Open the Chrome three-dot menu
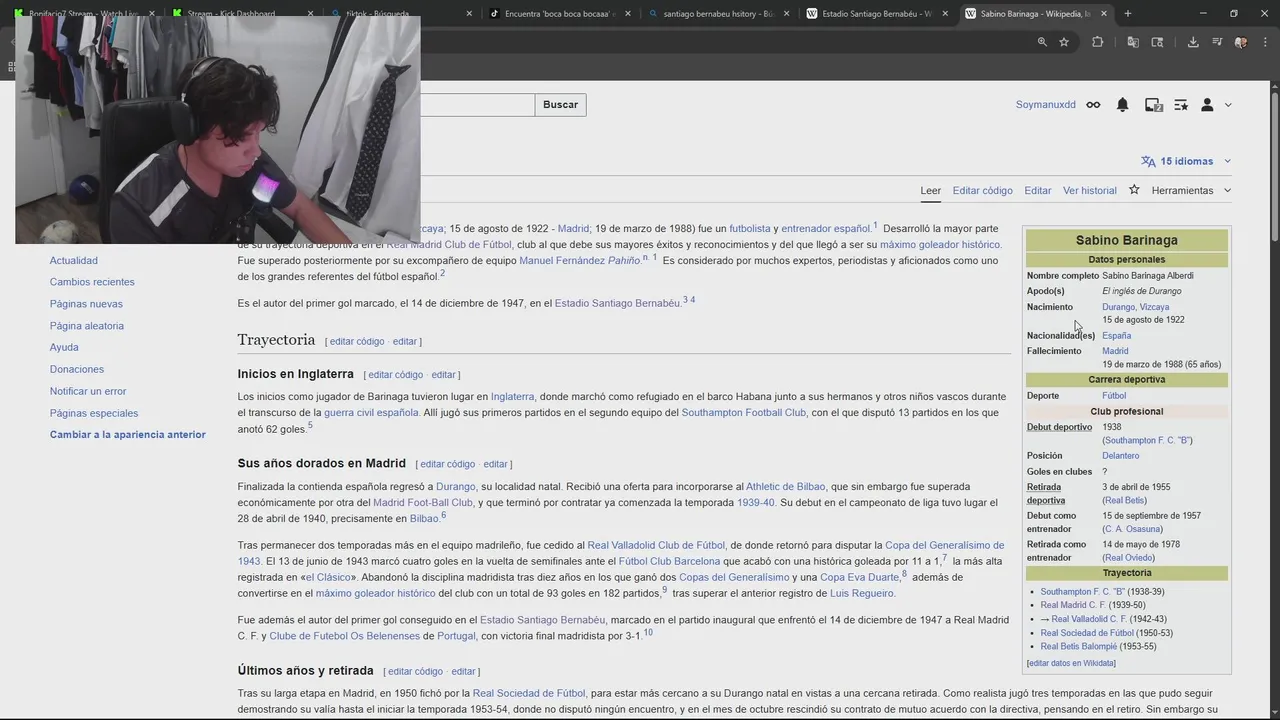Image resolution: width=1280 pixels, height=720 pixels. [1264, 42]
